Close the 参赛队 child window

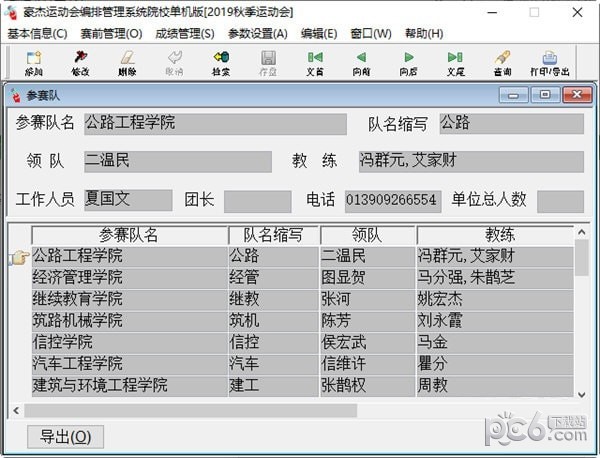577,95
